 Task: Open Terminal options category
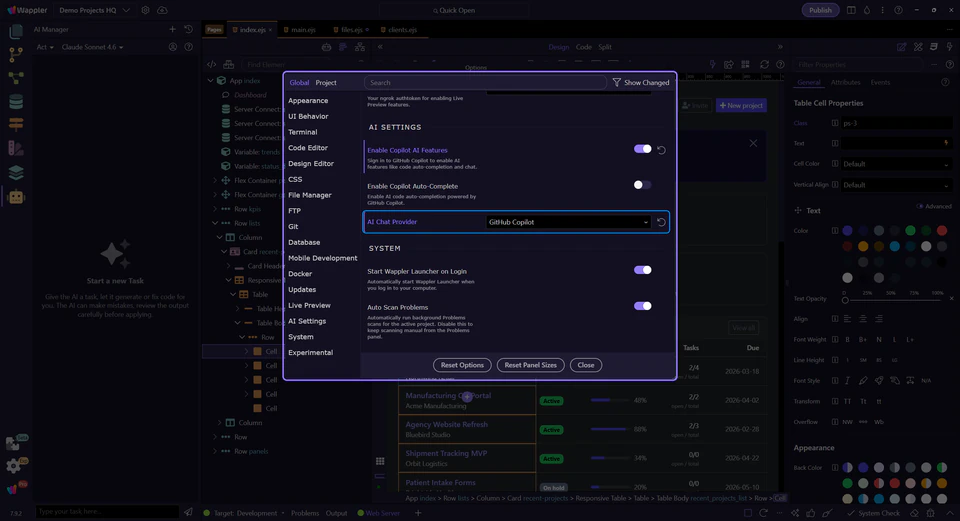point(302,132)
